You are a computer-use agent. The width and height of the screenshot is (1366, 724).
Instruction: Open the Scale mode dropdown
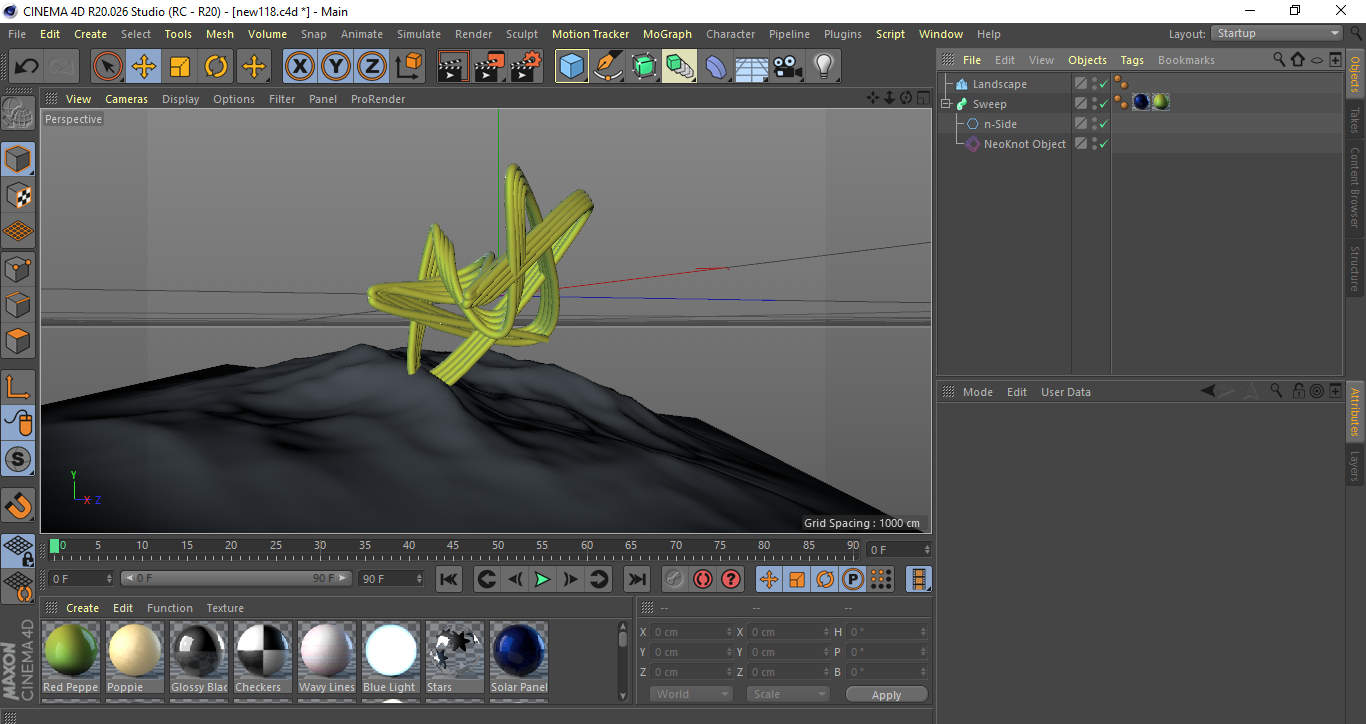click(x=788, y=694)
